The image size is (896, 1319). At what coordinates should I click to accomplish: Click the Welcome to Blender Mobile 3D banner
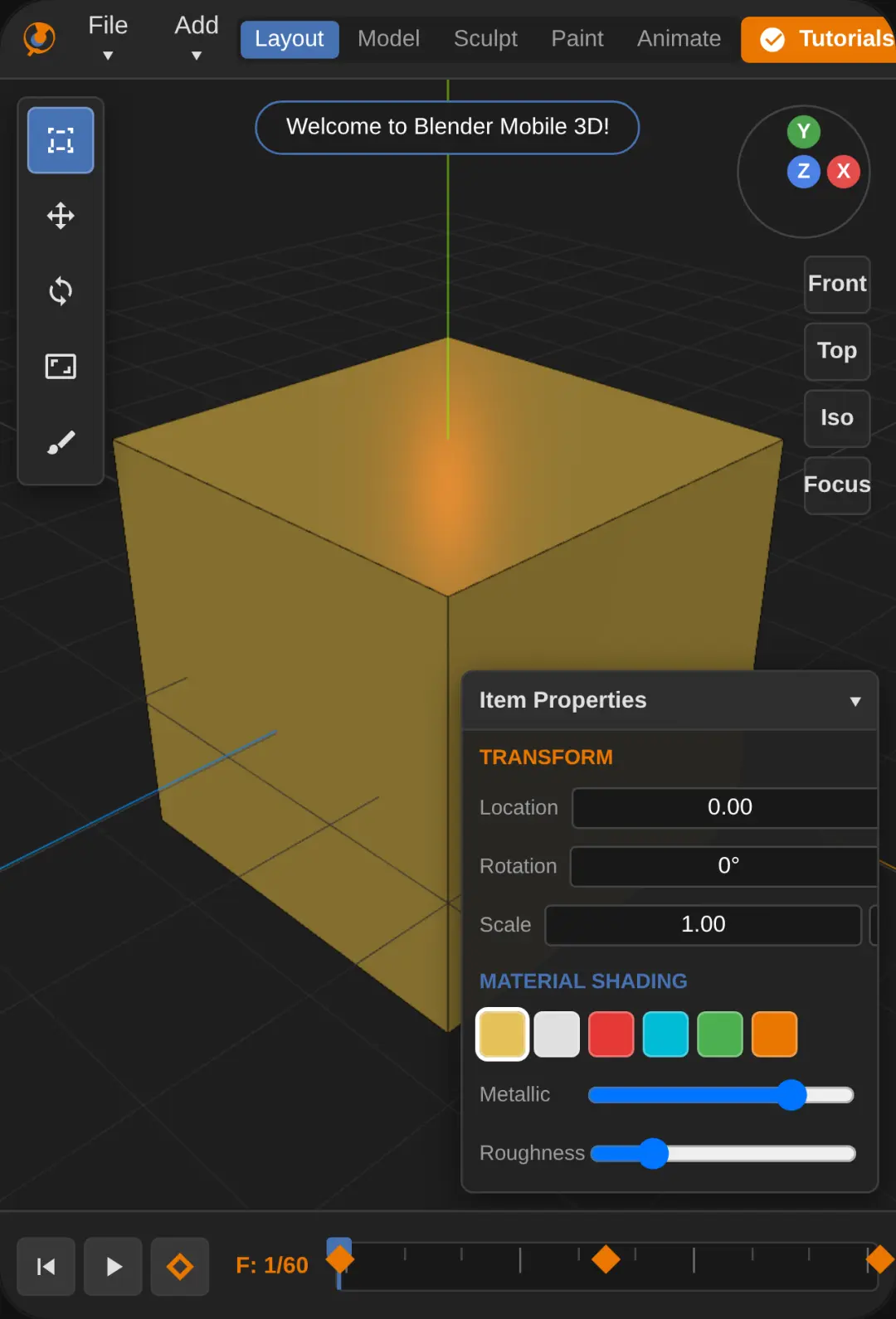point(447,127)
